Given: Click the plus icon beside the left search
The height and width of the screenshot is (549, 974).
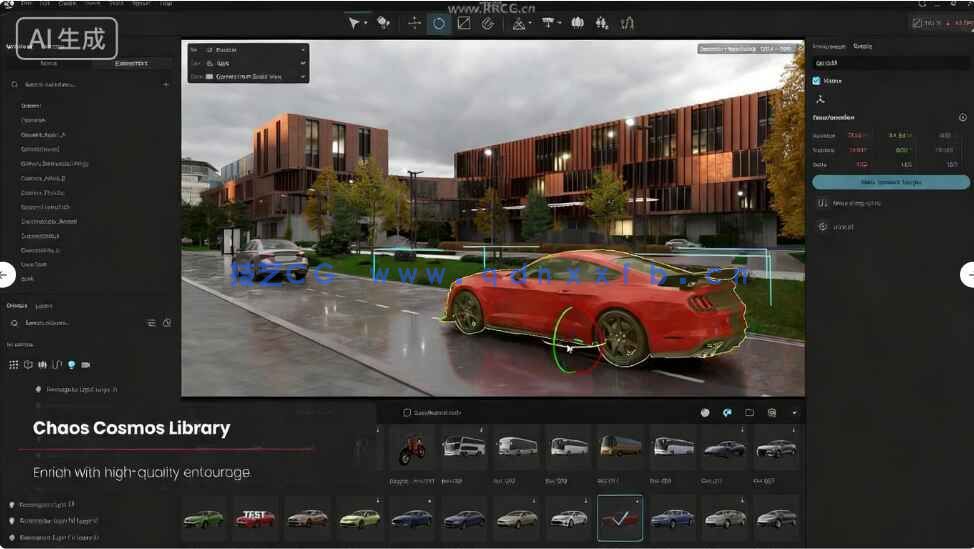Looking at the screenshot, I should (166, 85).
